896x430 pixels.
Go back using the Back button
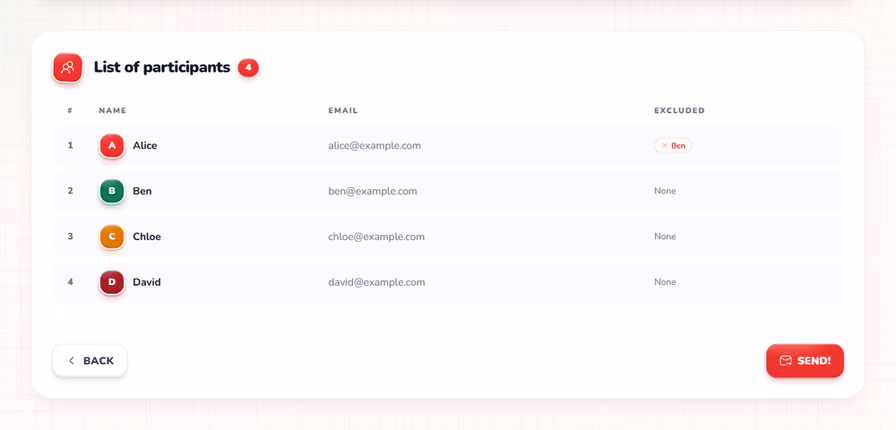coord(90,361)
